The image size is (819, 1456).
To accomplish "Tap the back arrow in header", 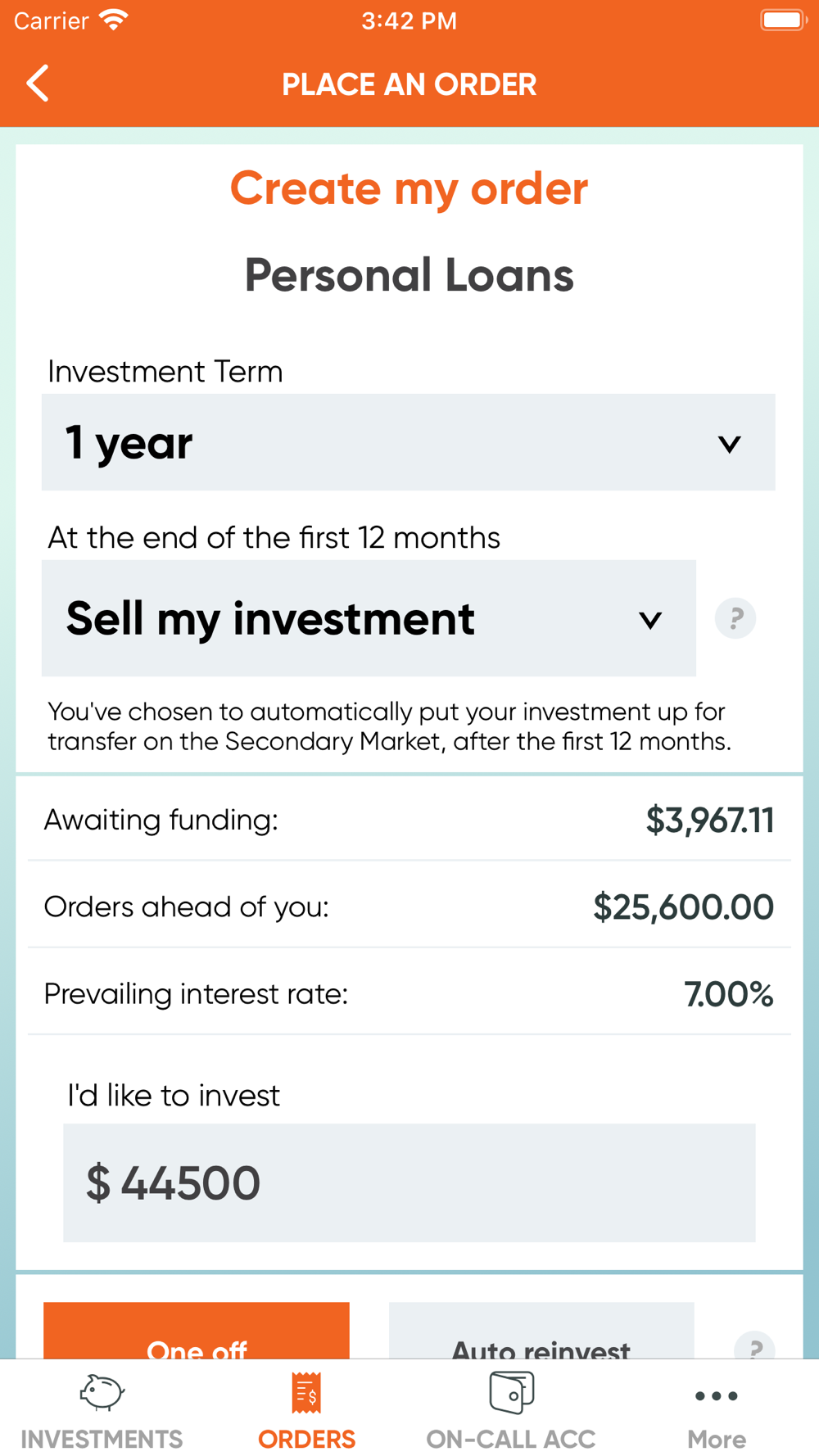I will coord(38,84).
